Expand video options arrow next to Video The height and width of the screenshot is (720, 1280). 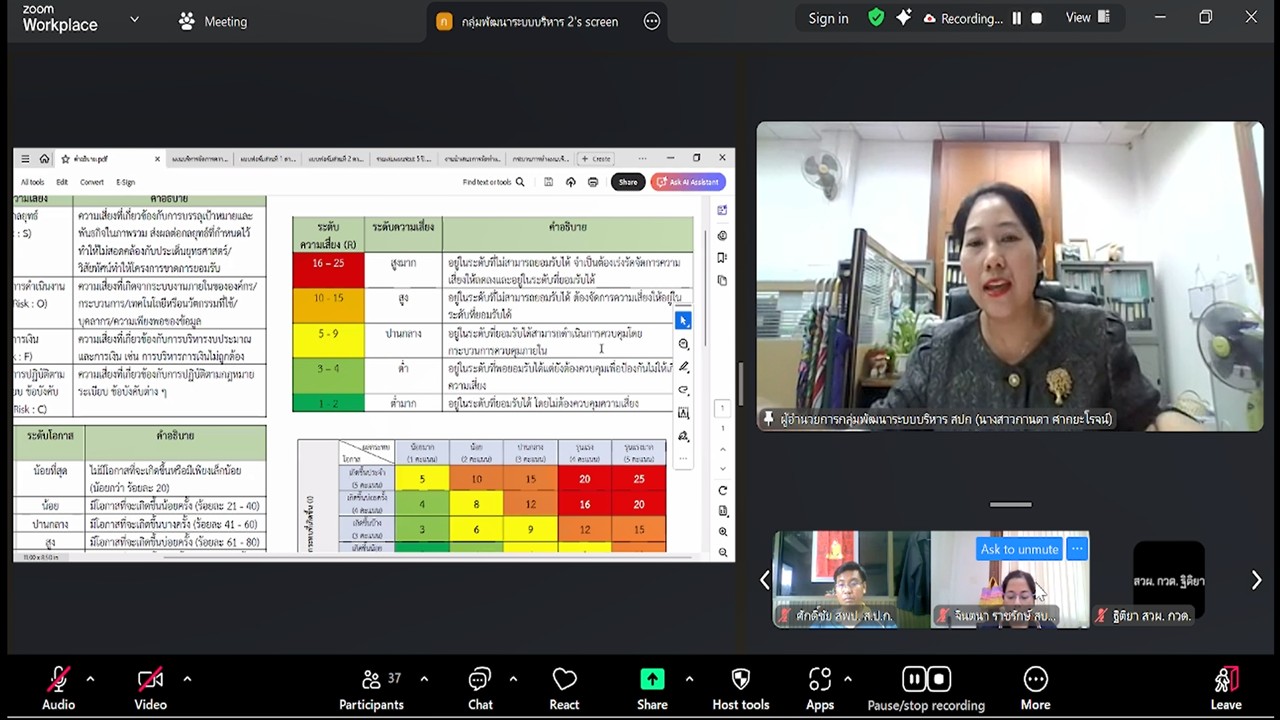click(187, 679)
